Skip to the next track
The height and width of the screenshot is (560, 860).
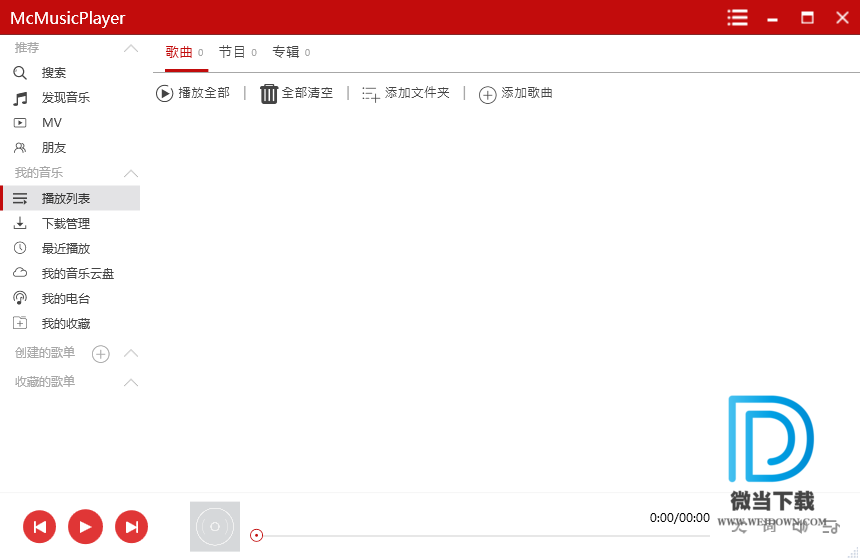(x=131, y=527)
